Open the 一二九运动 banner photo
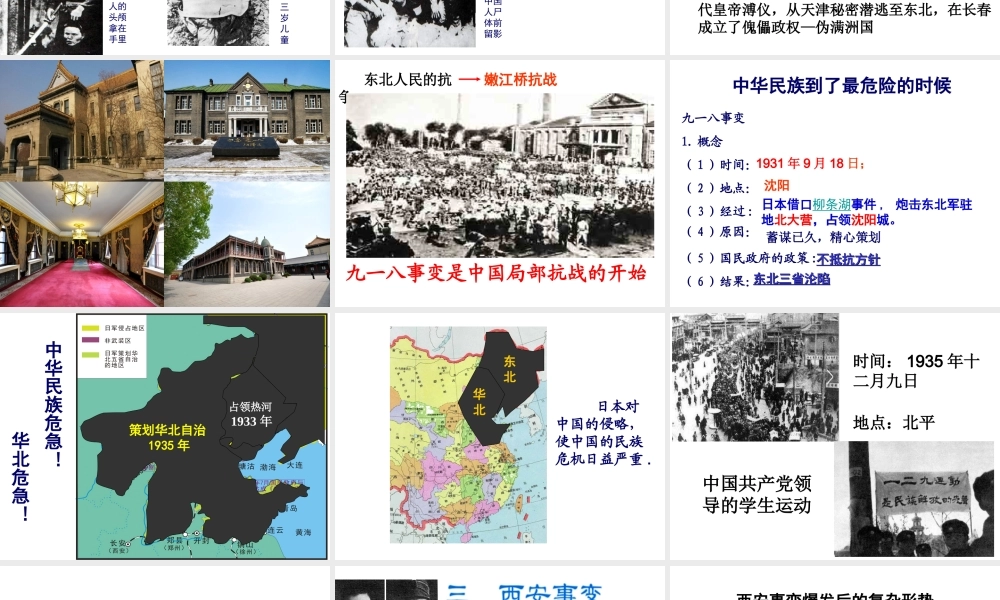1000x600 pixels. pos(914,499)
